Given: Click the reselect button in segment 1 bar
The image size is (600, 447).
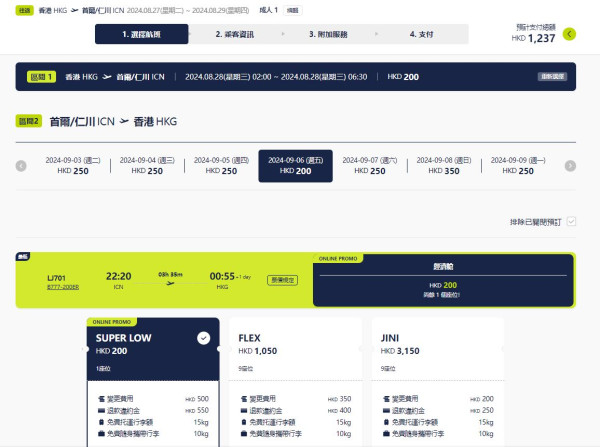Looking at the screenshot, I should click(552, 77).
